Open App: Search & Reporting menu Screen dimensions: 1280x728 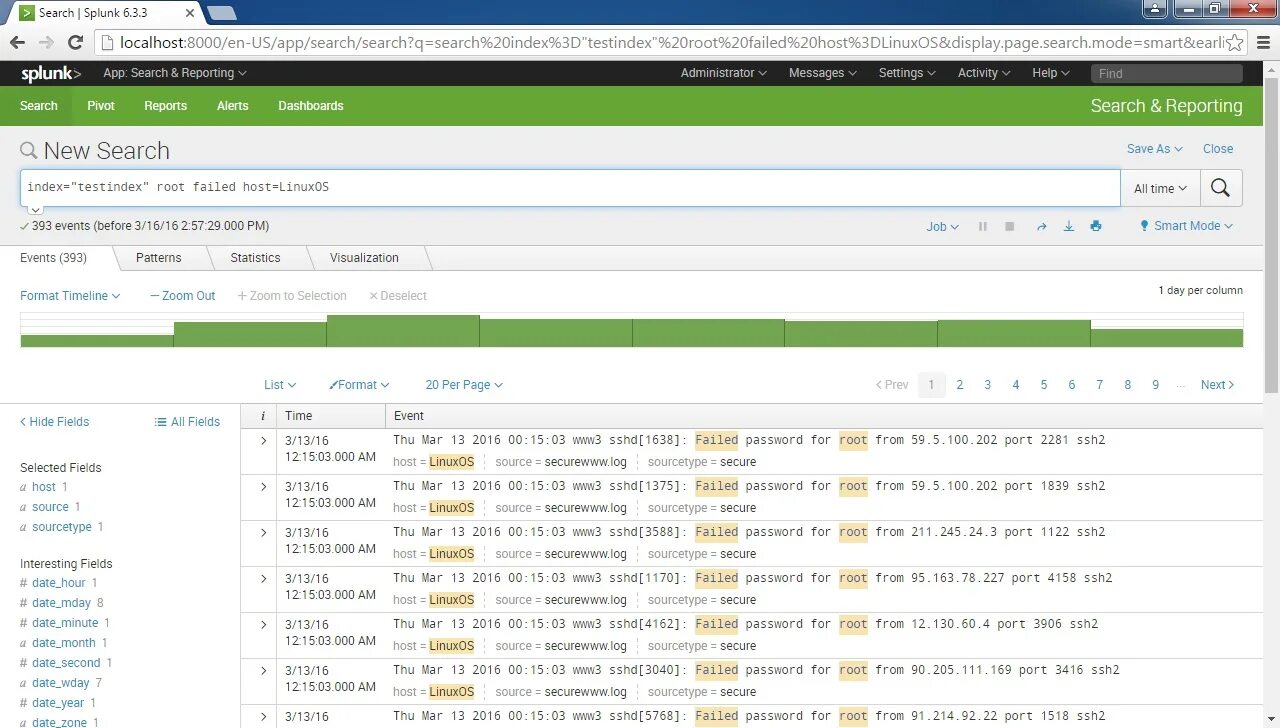(175, 73)
